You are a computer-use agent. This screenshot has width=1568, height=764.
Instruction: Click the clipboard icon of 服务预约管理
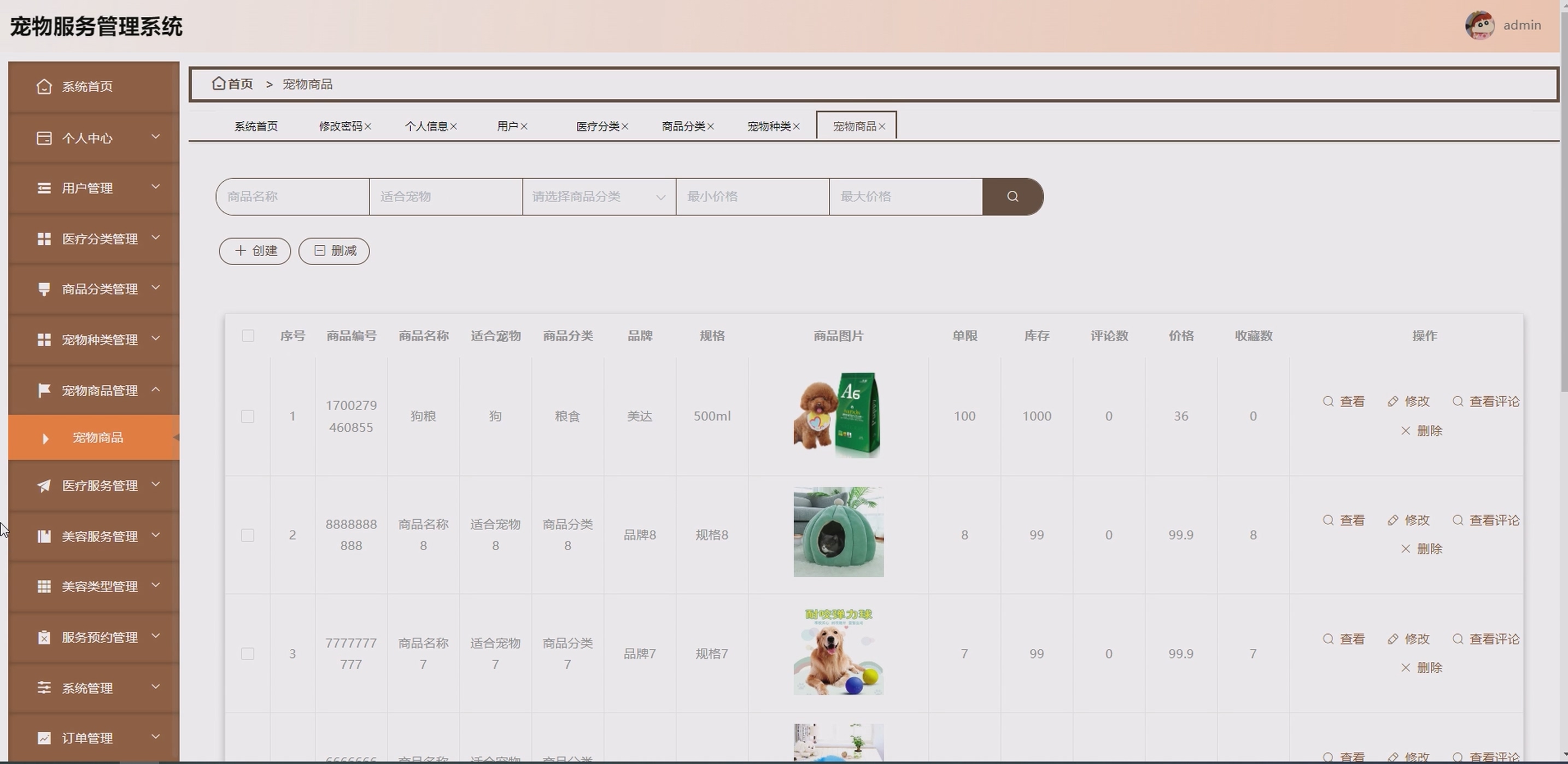44,637
